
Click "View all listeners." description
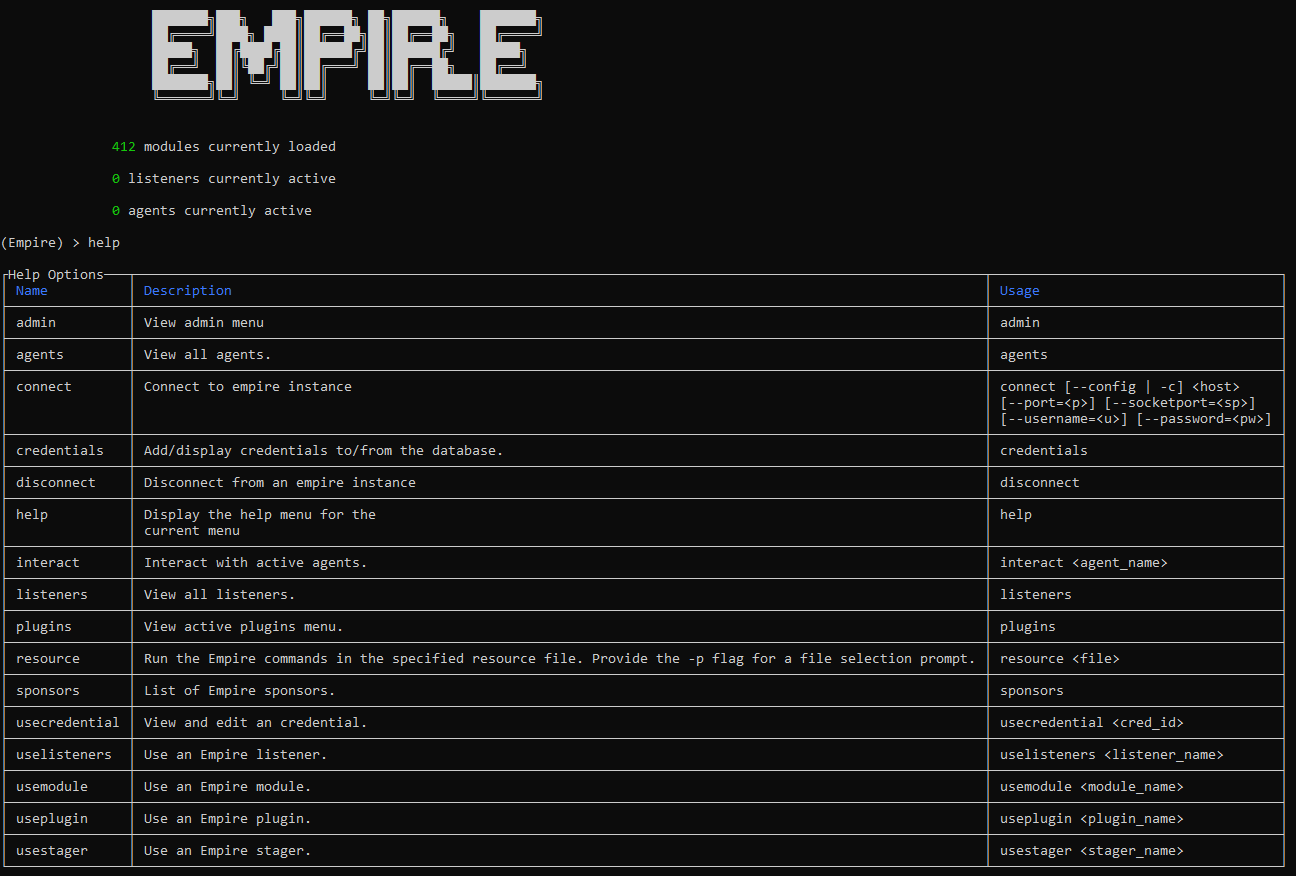coord(220,595)
